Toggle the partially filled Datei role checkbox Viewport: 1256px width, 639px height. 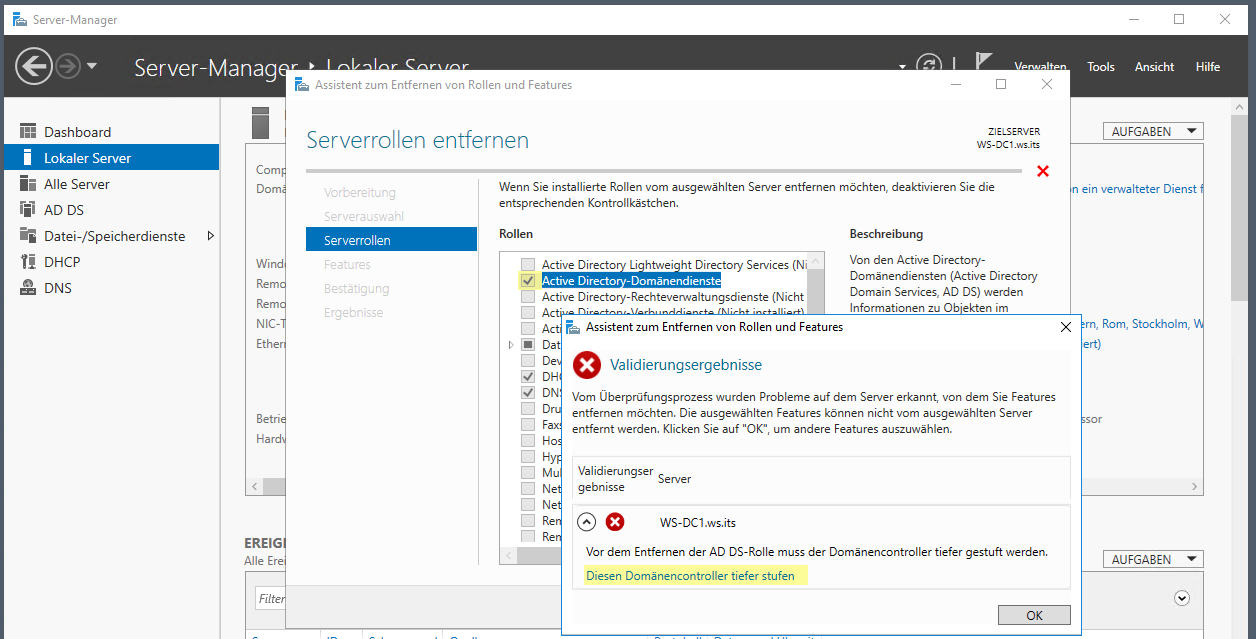528,345
